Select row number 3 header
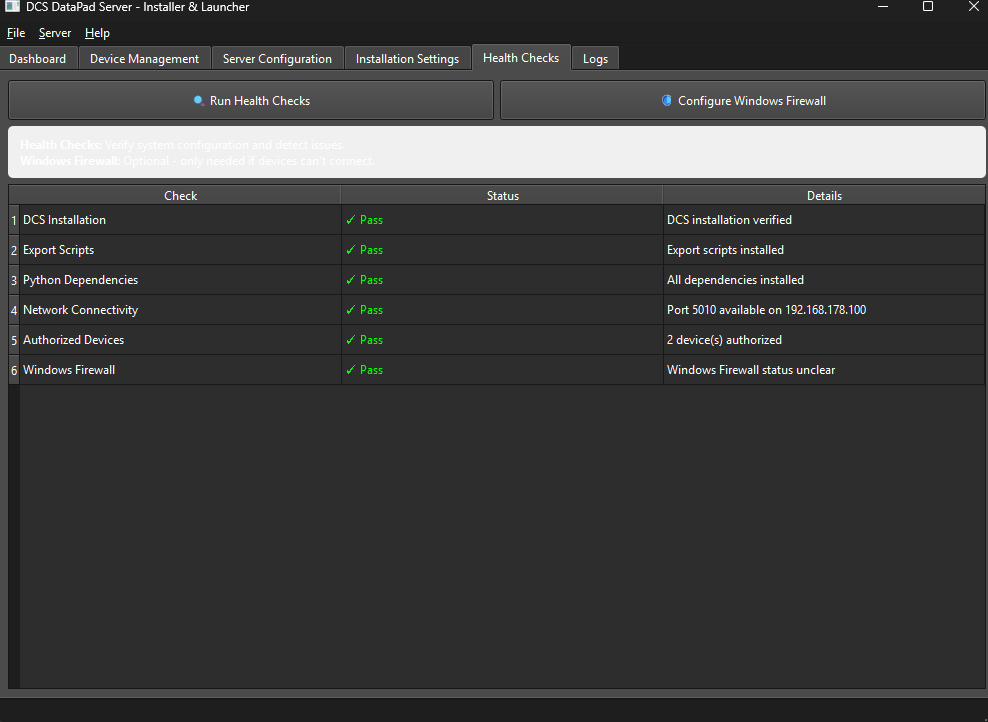The height and width of the screenshot is (722, 988). pyautogui.click(x=14, y=280)
